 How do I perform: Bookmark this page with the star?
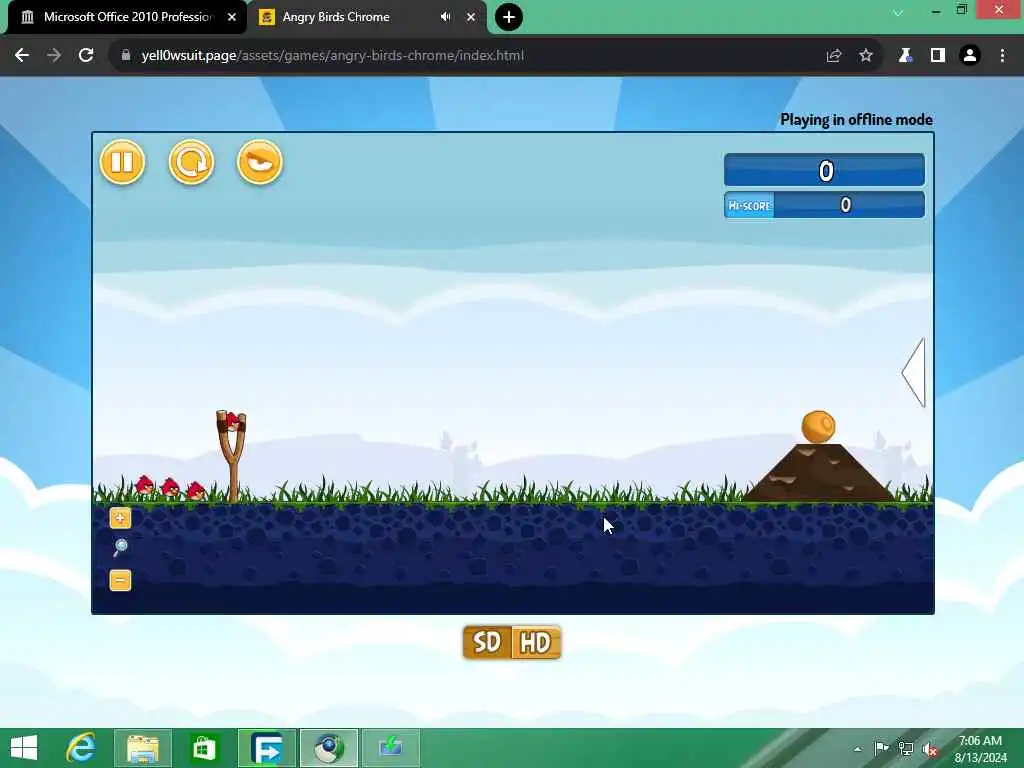pyautogui.click(x=866, y=56)
